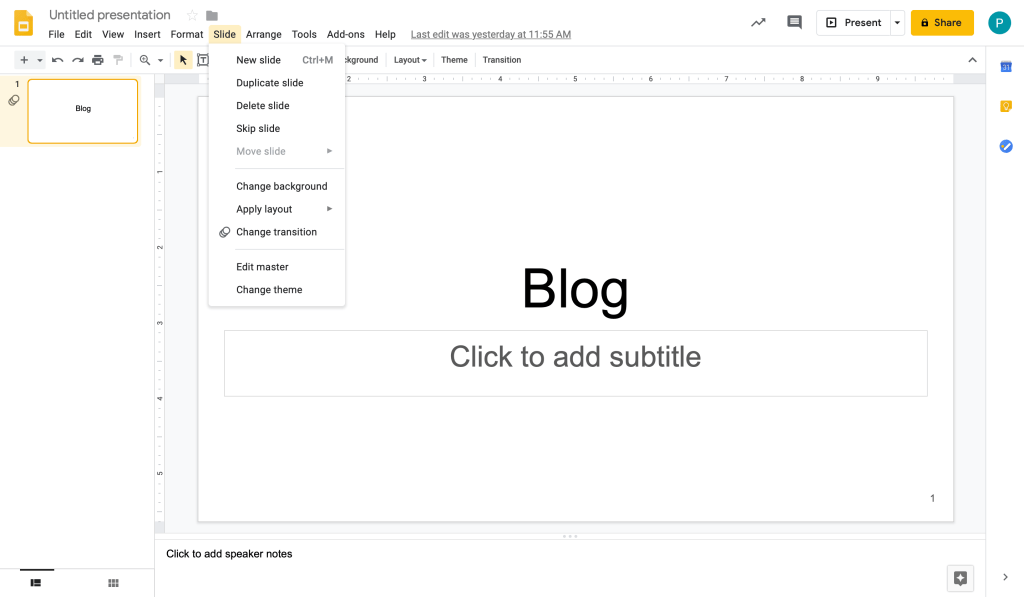Viewport: 1024px width, 597px height.
Task: Open Google Calendar in side panel
Action: click(x=1006, y=67)
